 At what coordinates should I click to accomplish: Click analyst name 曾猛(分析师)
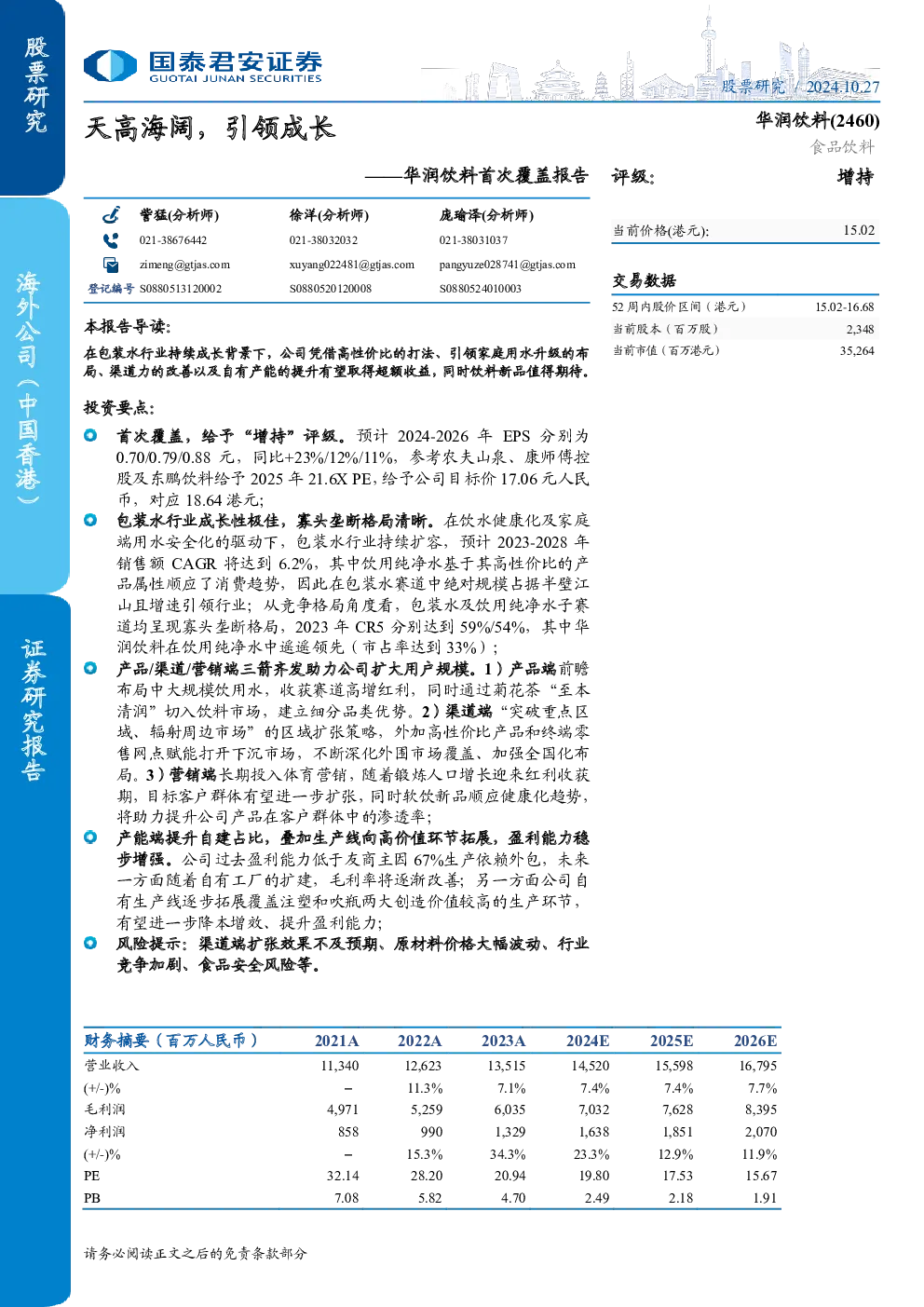click(x=179, y=214)
